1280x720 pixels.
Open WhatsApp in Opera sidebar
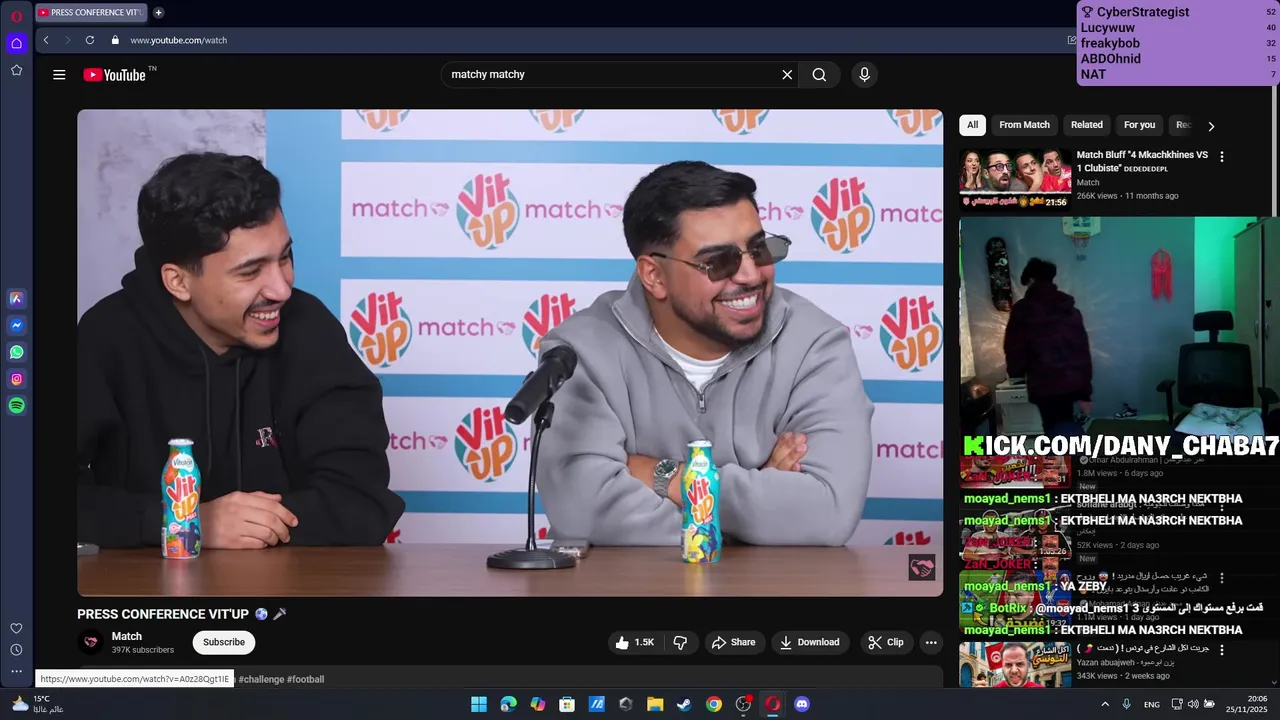tap(16, 352)
